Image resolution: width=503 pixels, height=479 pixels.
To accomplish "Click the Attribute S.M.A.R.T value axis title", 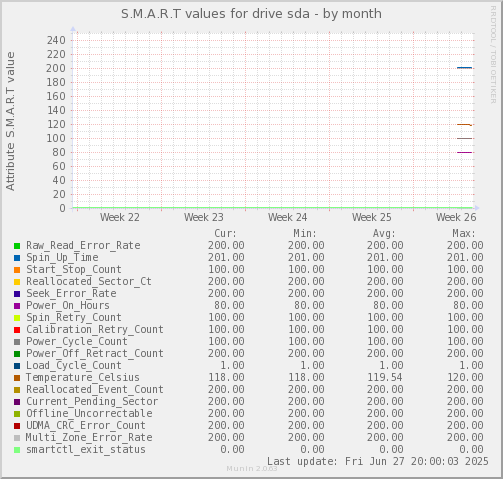I will [10, 121].
